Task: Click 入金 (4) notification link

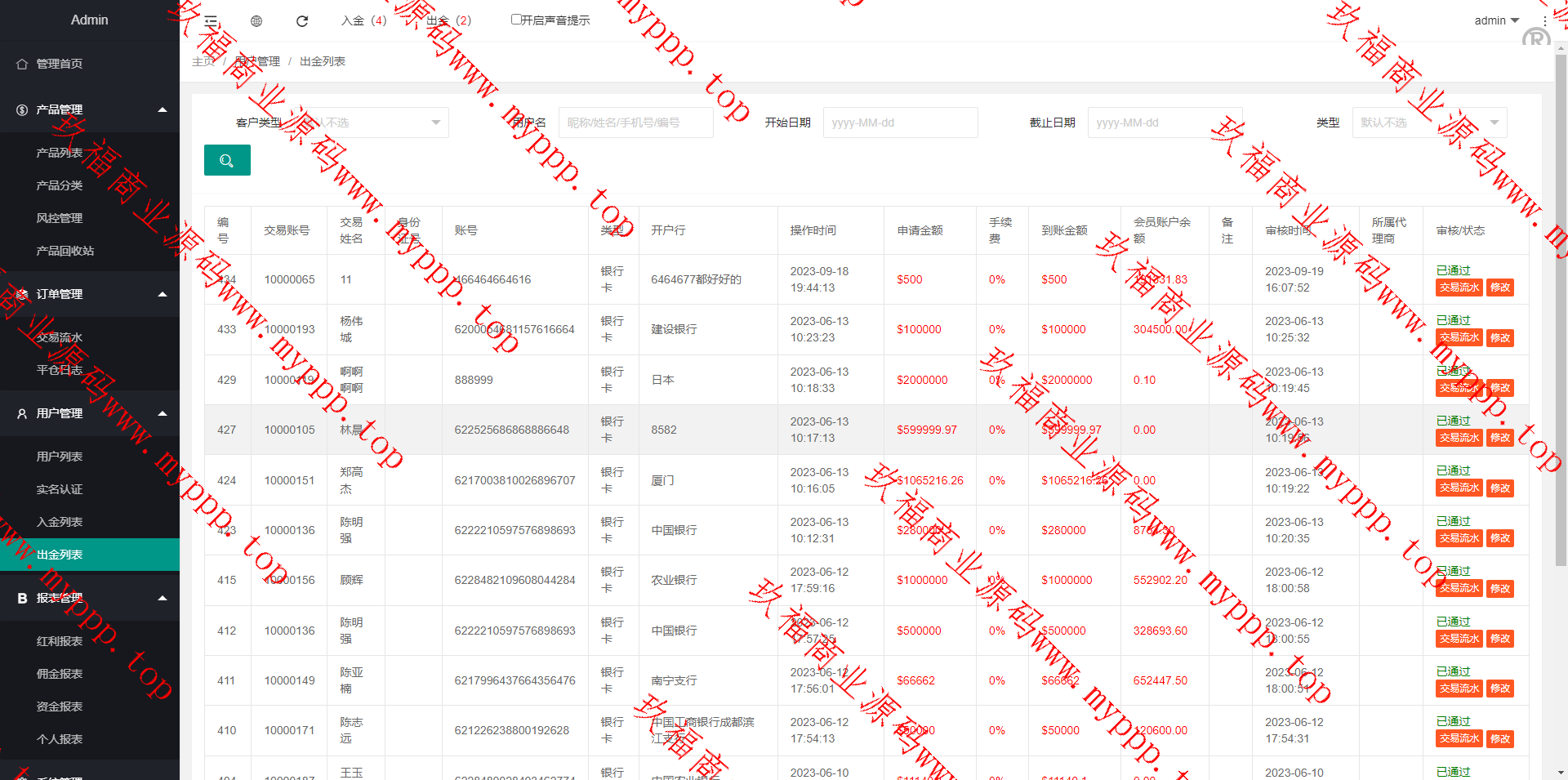Action: pyautogui.click(x=363, y=20)
